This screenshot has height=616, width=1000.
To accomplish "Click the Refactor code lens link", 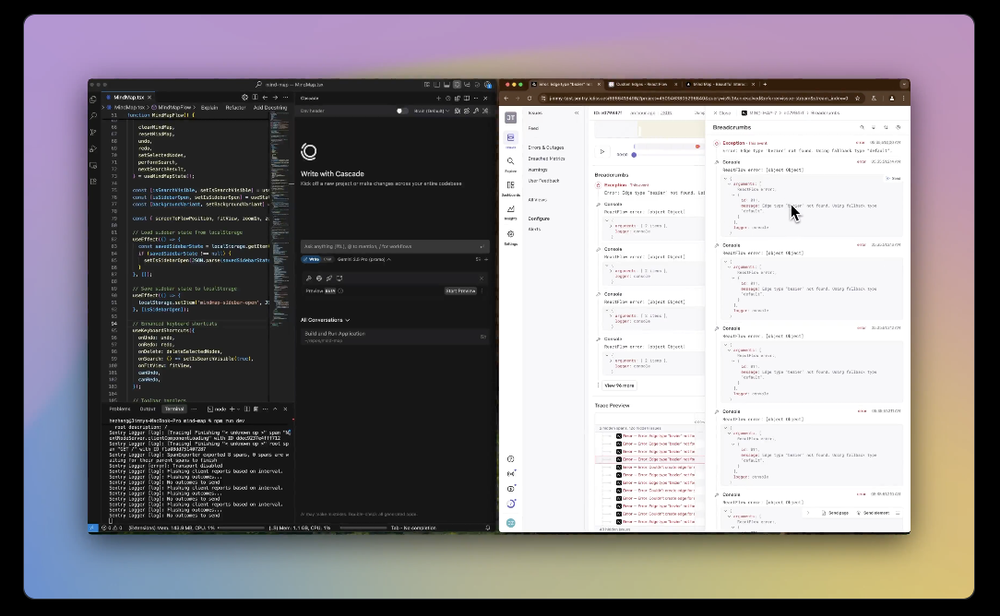I will [x=235, y=108].
